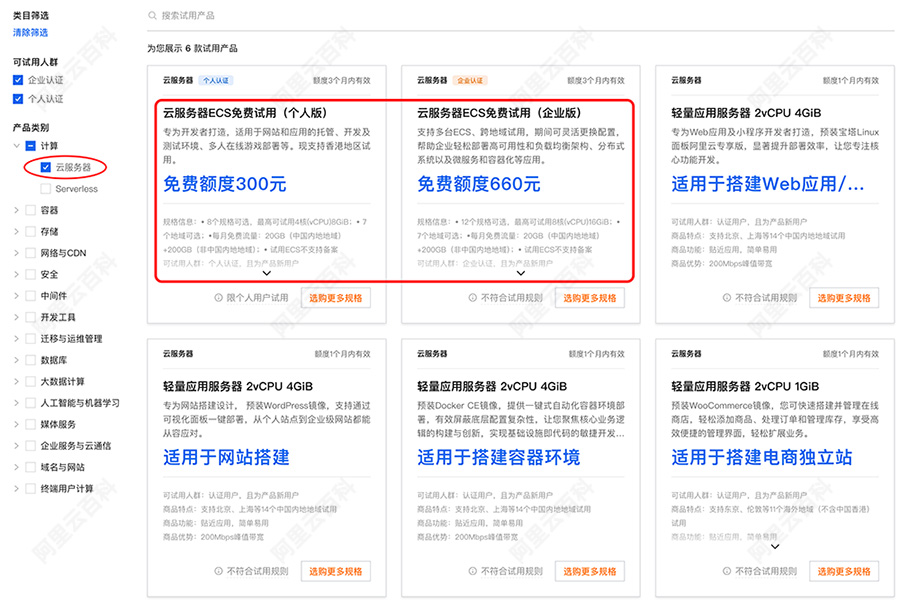Collapse the 计算 category chevron

click(17, 146)
